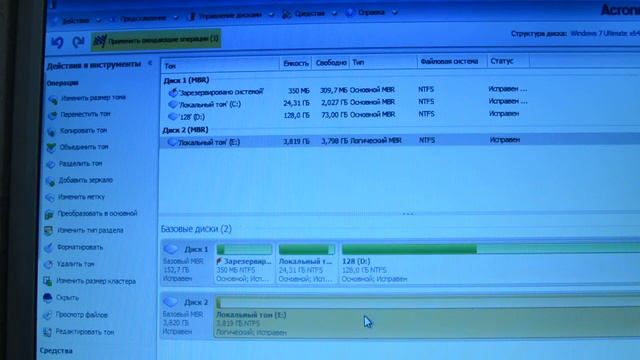
Task: Click the 'Объединить том' merge icon
Action: (x=51, y=148)
